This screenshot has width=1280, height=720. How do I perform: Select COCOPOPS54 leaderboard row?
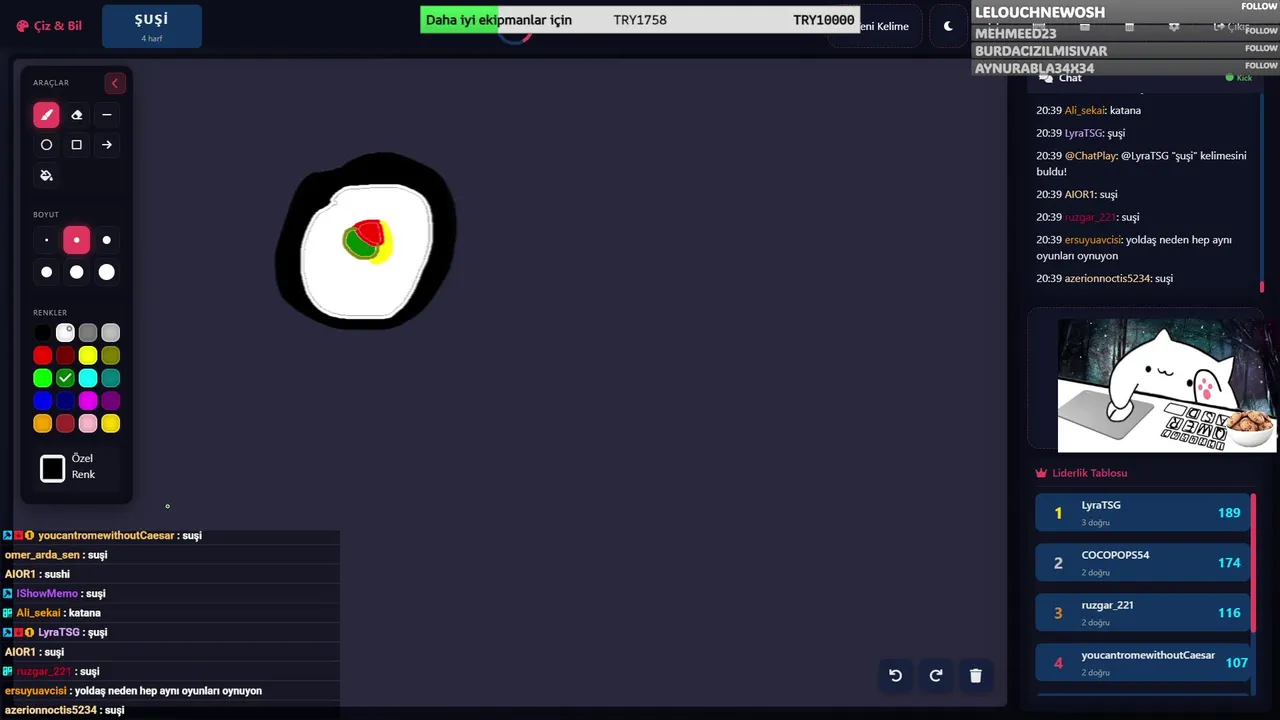coord(1142,563)
